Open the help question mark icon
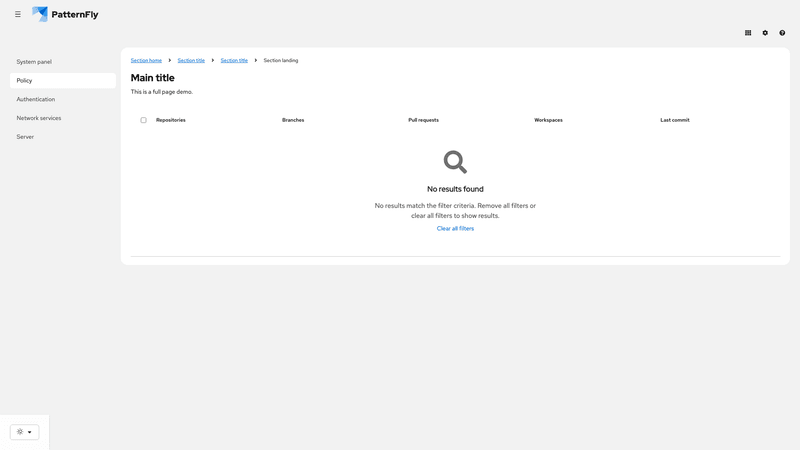 point(782,33)
